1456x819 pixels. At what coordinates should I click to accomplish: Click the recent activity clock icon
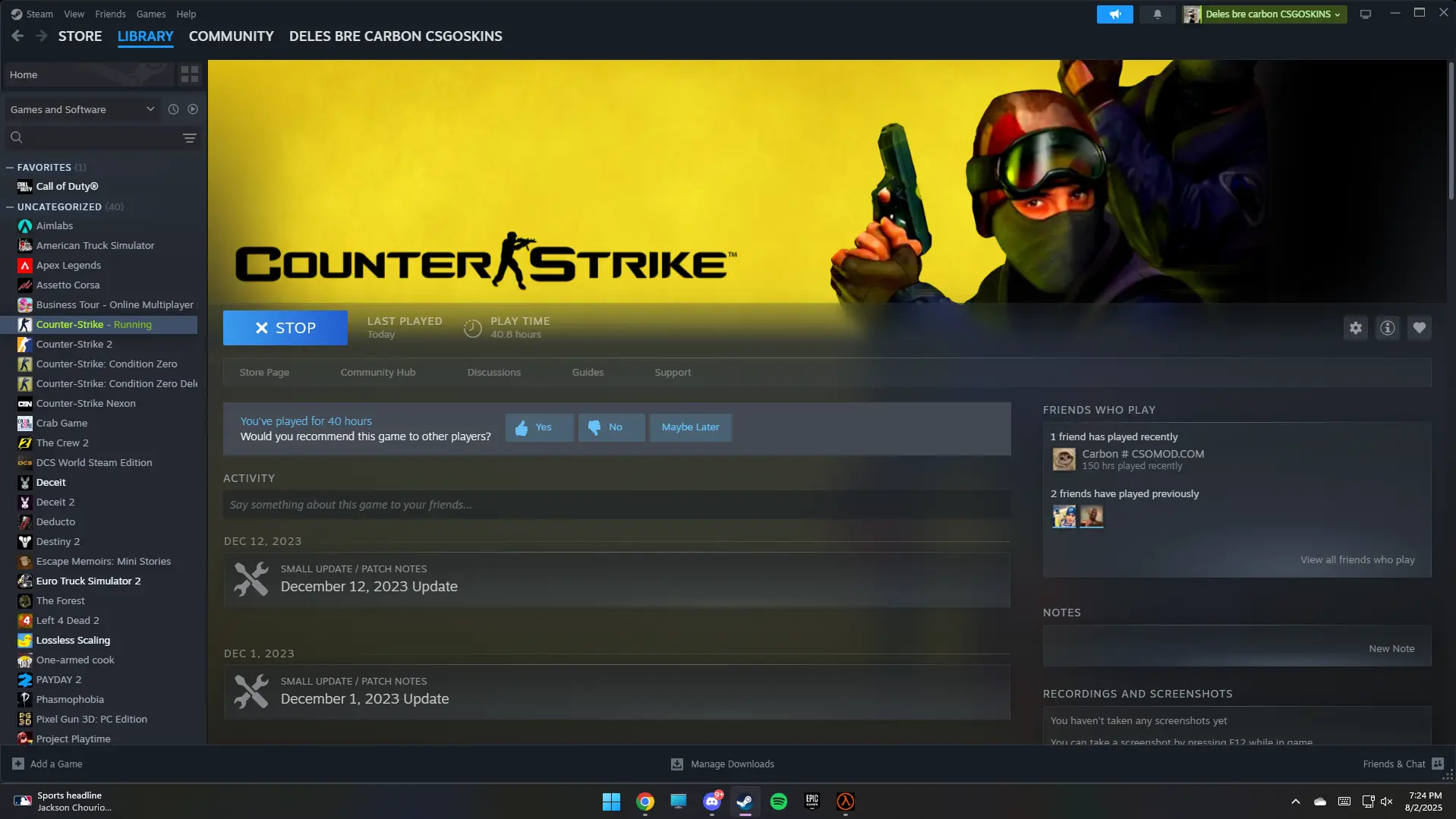pyautogui.click(x=173, y=109)
